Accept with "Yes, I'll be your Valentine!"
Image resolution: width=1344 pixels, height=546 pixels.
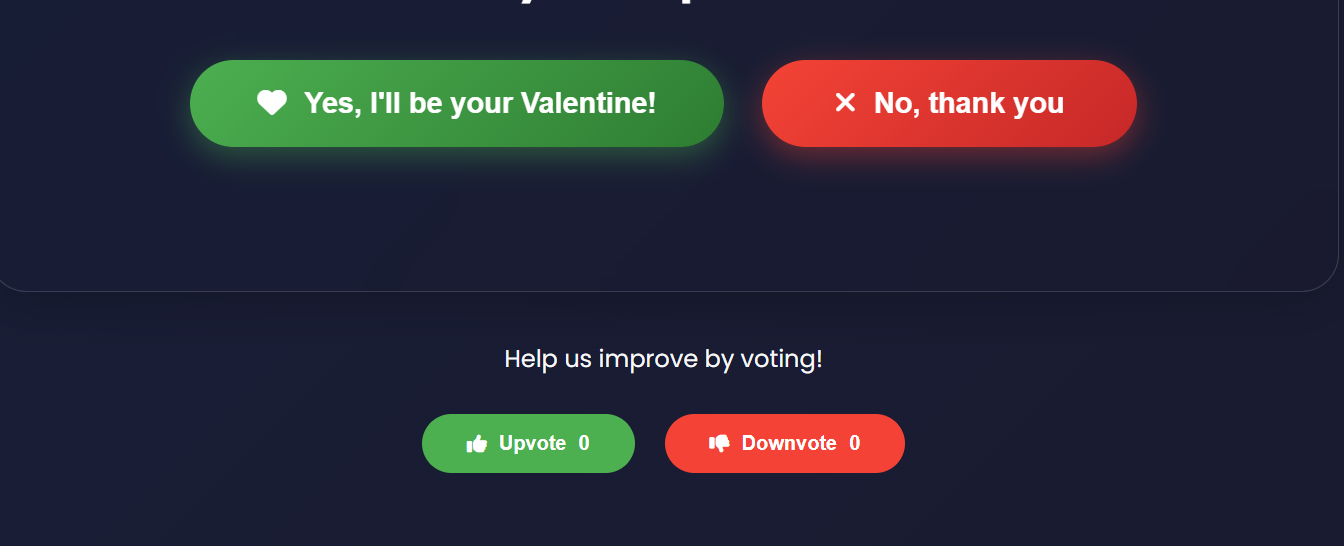coord(456,103)
